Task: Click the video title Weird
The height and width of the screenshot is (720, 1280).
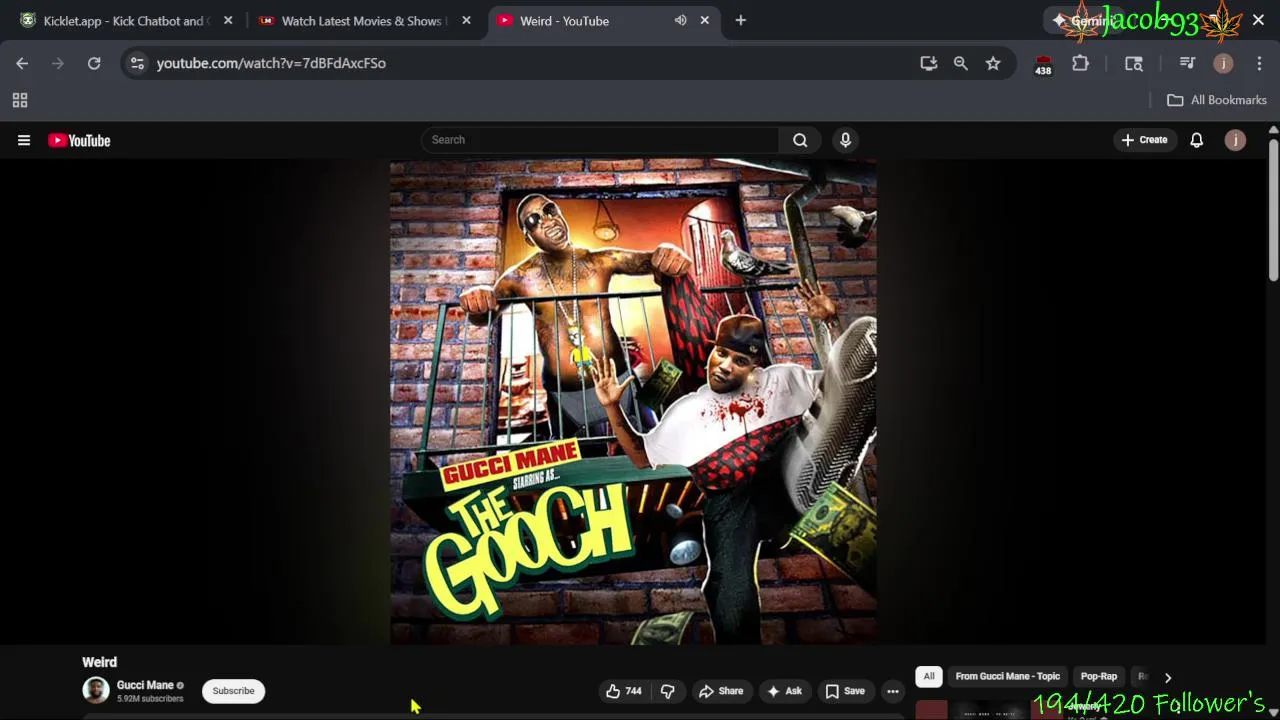Action: 99,662
